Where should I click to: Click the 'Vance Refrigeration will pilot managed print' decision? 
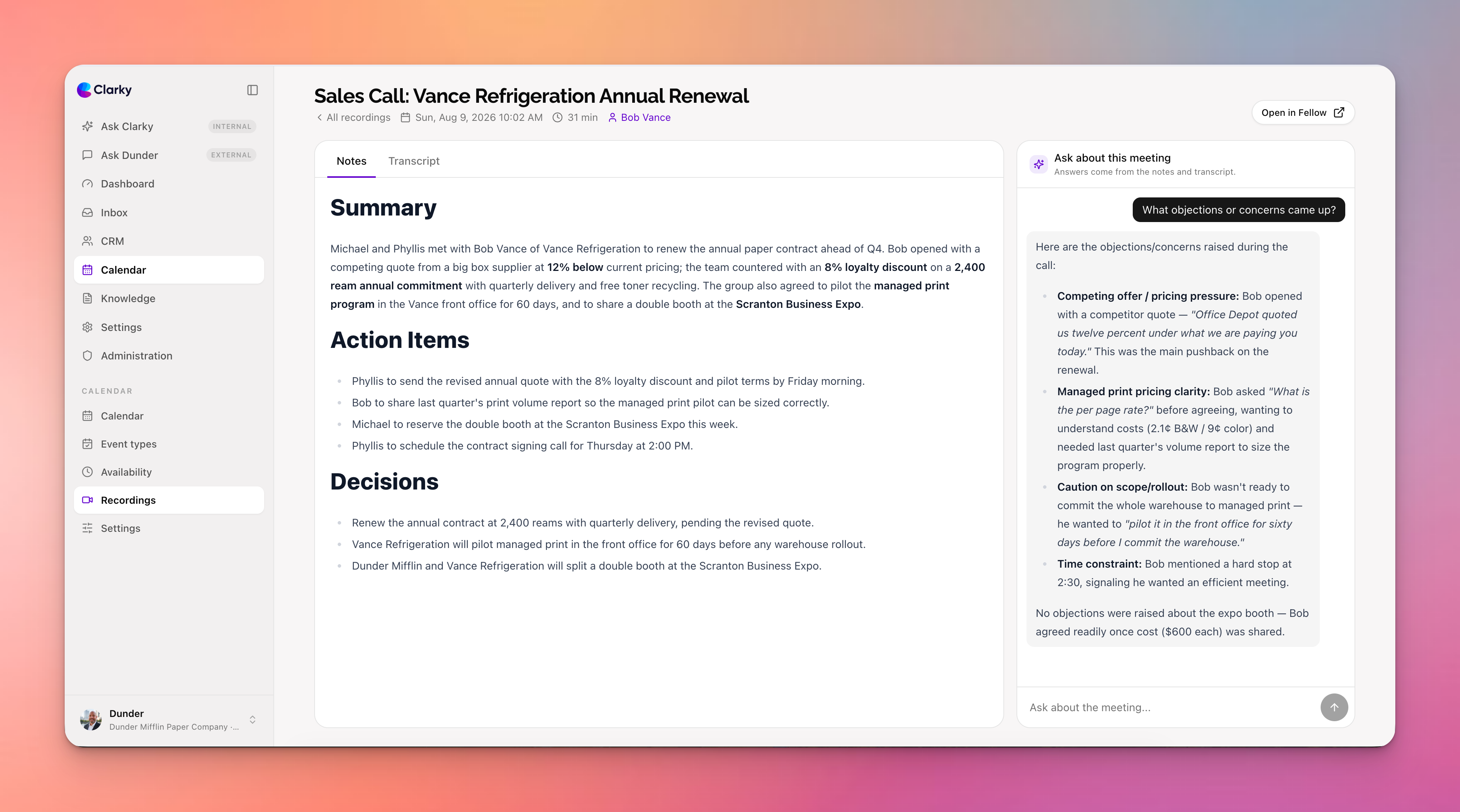tap(609, 544)
